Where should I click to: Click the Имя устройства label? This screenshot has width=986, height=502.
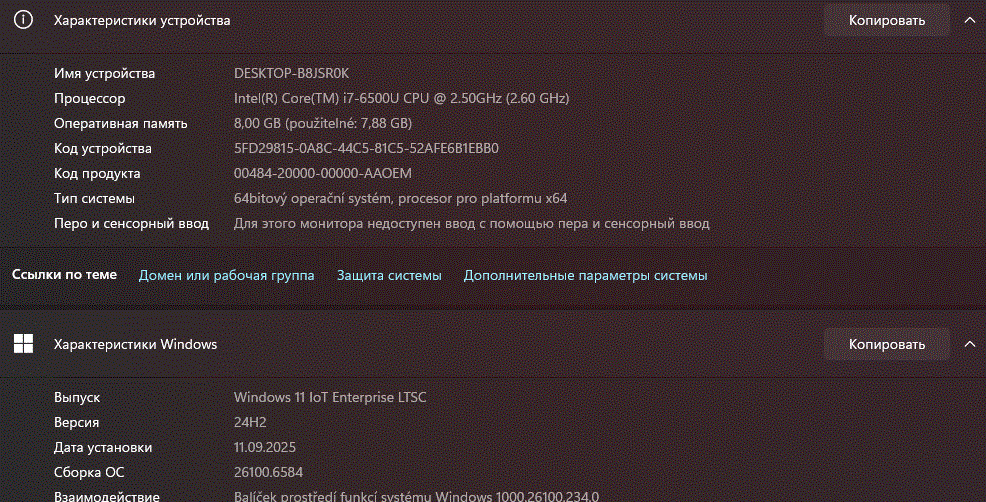[104, 74]
